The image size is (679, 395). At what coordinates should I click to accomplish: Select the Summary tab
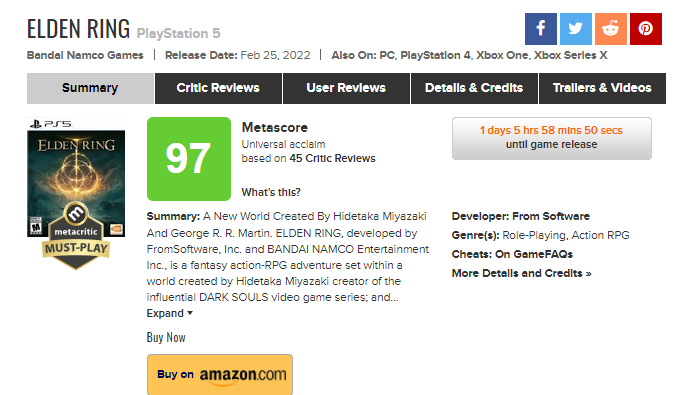click(x=90, y=88)
